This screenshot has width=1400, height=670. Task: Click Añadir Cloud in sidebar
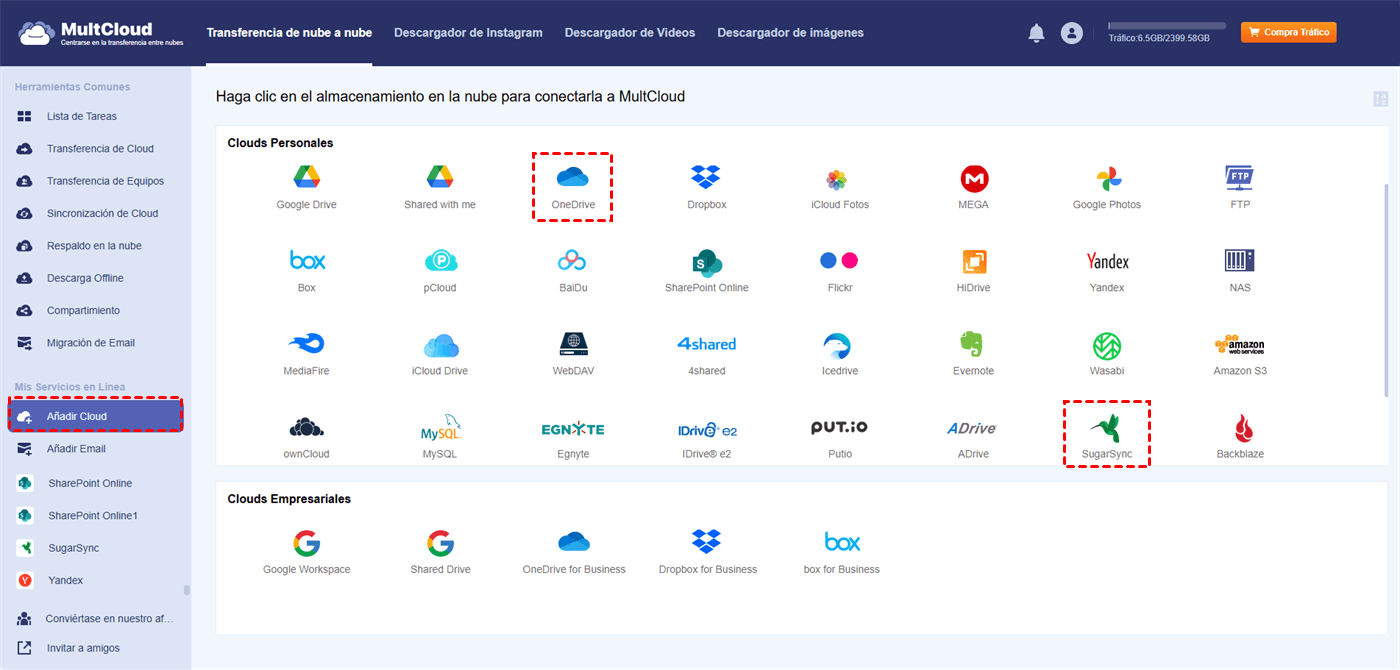pyautogui.click(x=95, y=416)
